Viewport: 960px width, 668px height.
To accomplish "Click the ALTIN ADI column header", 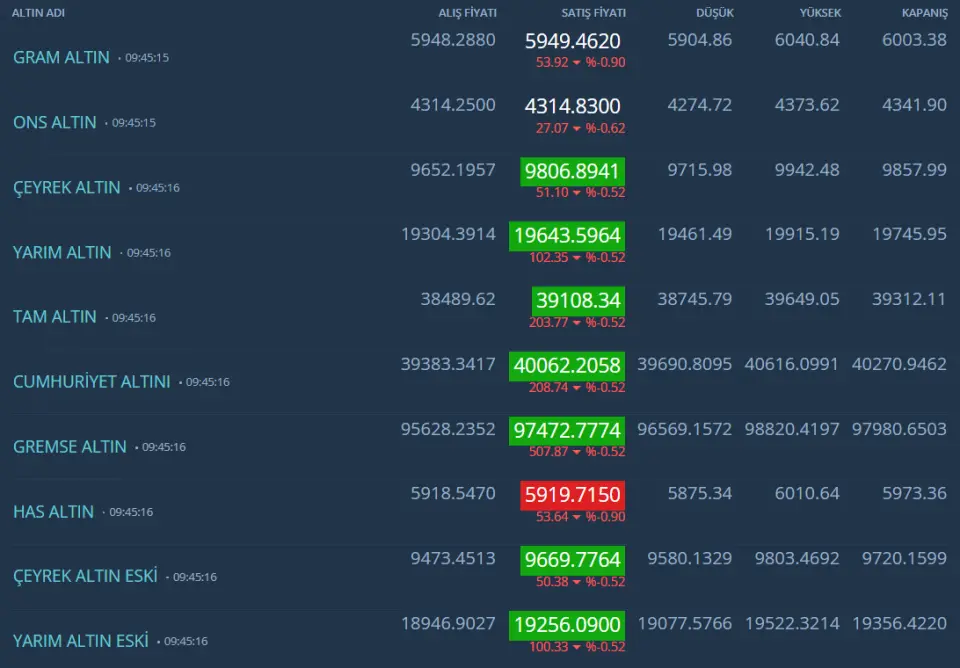I will tap(38, 13).
